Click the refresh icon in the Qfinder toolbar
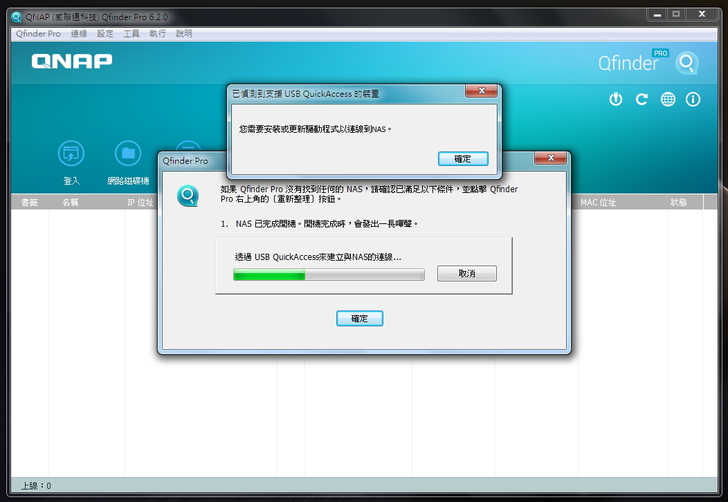The width and height of the screenshot is (728, 502). [642, 99]
